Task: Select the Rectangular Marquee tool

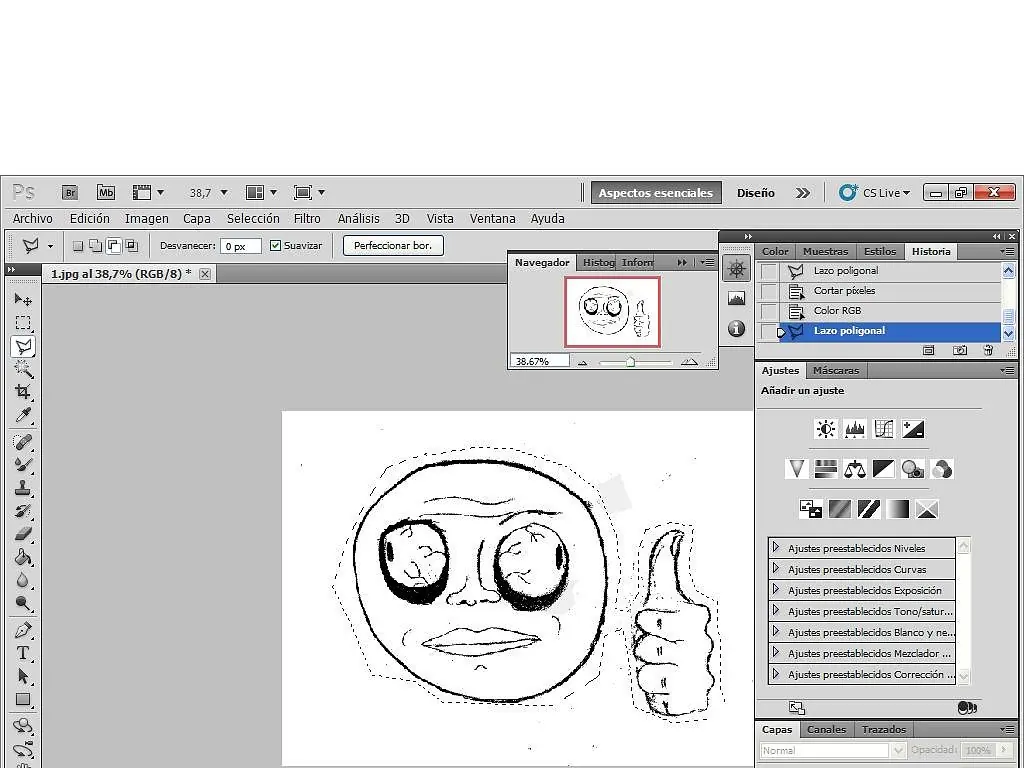Action: click(x=23, y=323)
